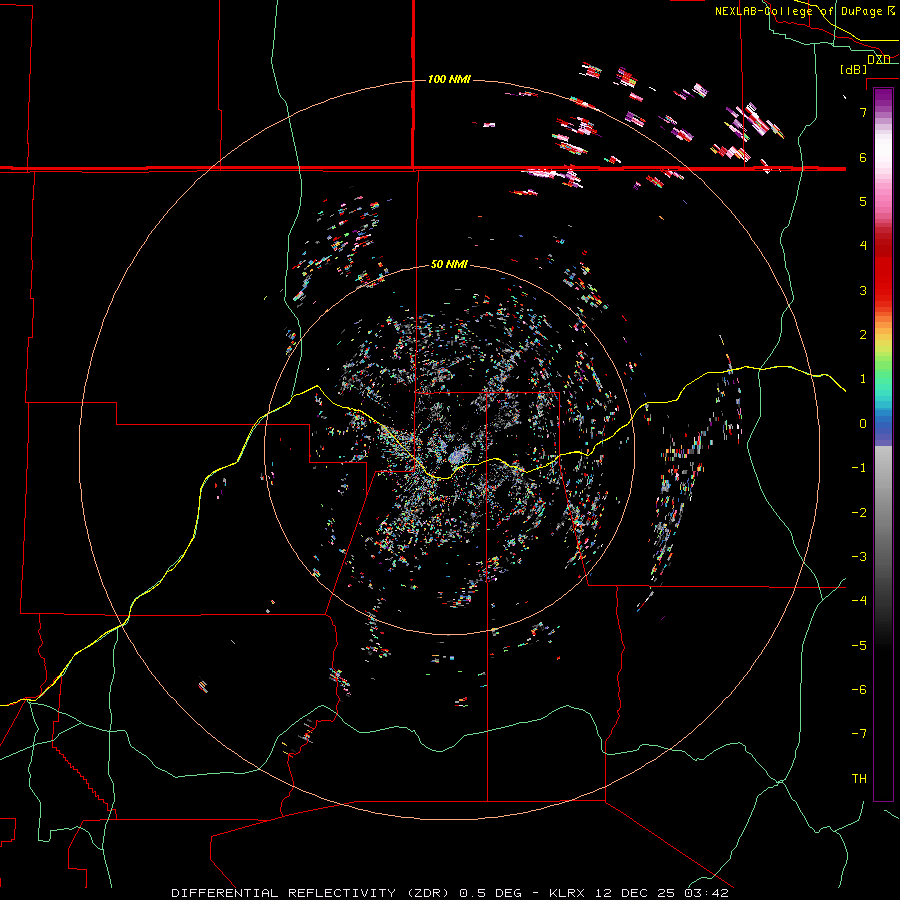Image resolution: width=900 pixels, height=900 pixels.
Task: Click the 2 value on the ZDR scale
Action: (863, 335)
